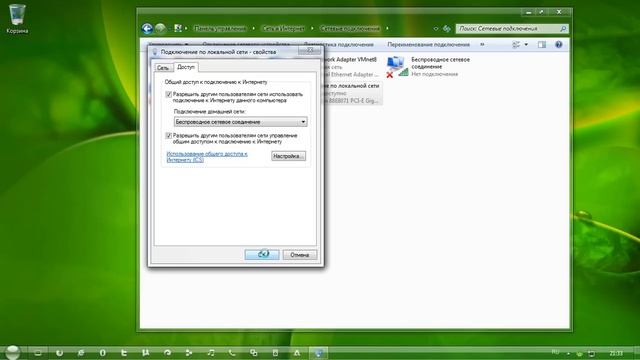Open the Start orb on taskbar

coord(12,352)
